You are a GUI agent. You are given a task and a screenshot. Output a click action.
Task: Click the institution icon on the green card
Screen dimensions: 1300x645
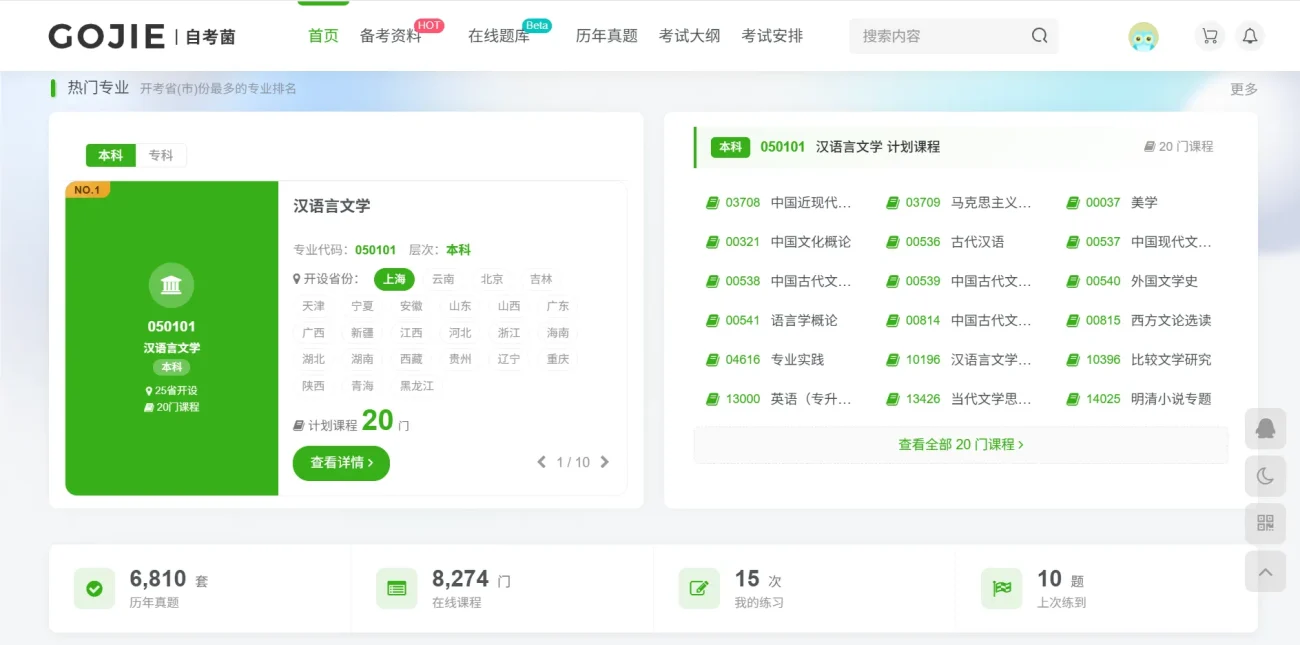coord(171,286)
